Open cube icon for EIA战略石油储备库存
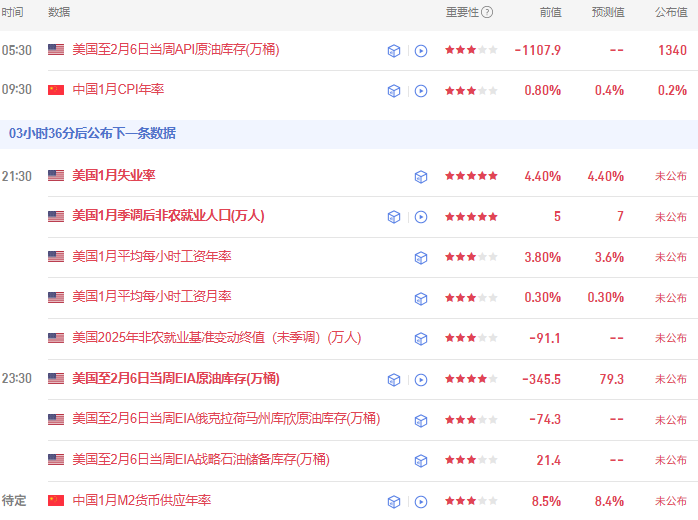This screenshot has height=520, width=698. click(x=421, y=460)
